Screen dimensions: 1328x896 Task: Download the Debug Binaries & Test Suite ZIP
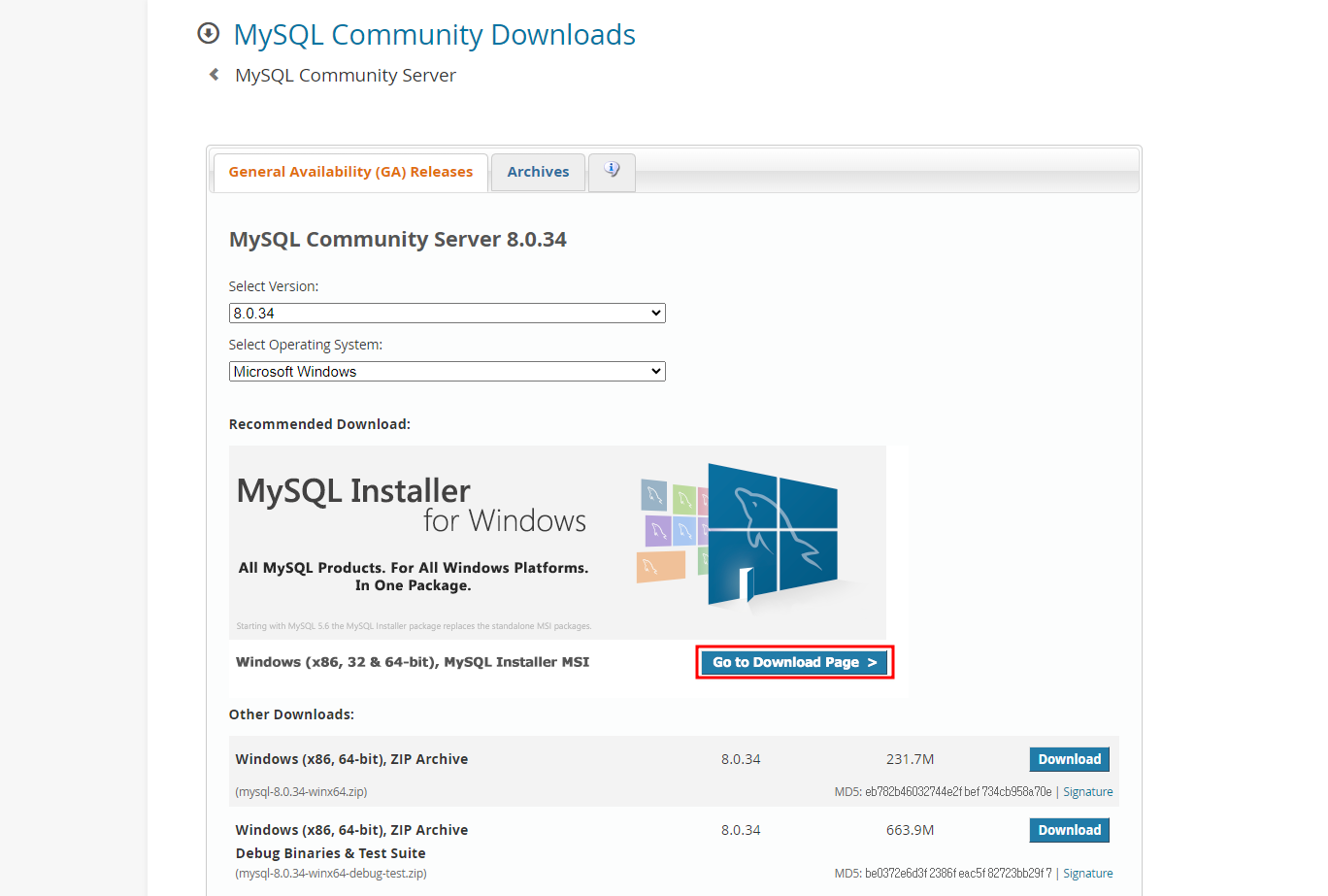coord(1069,830)
